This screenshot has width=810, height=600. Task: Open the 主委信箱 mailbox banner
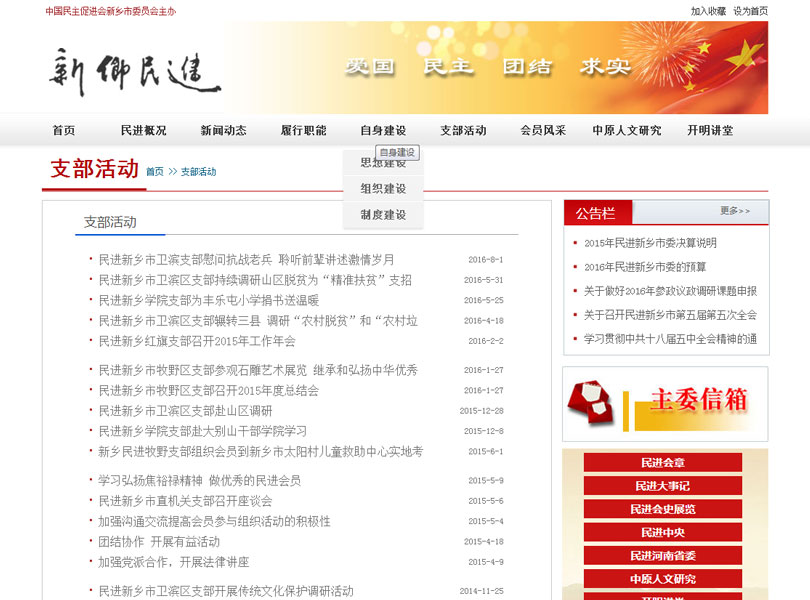tap(665, 403)
